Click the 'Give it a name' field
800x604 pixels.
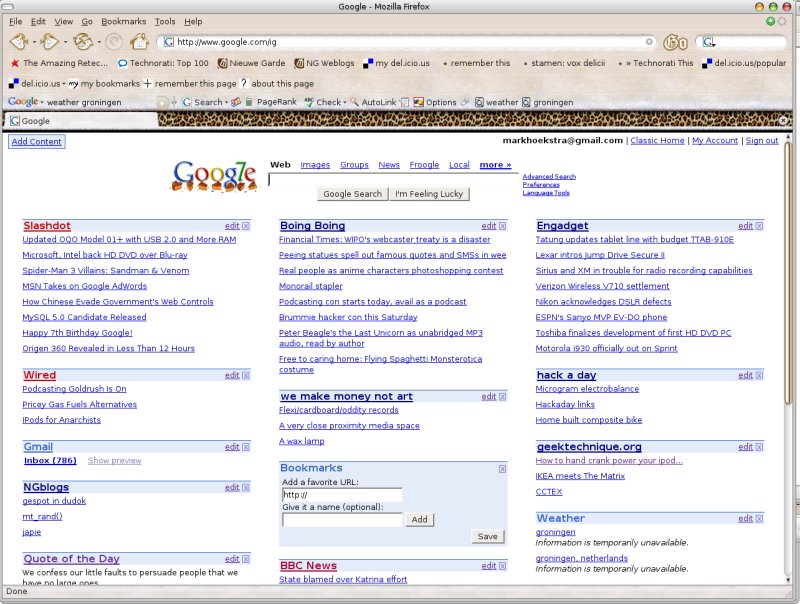(342, 520)
